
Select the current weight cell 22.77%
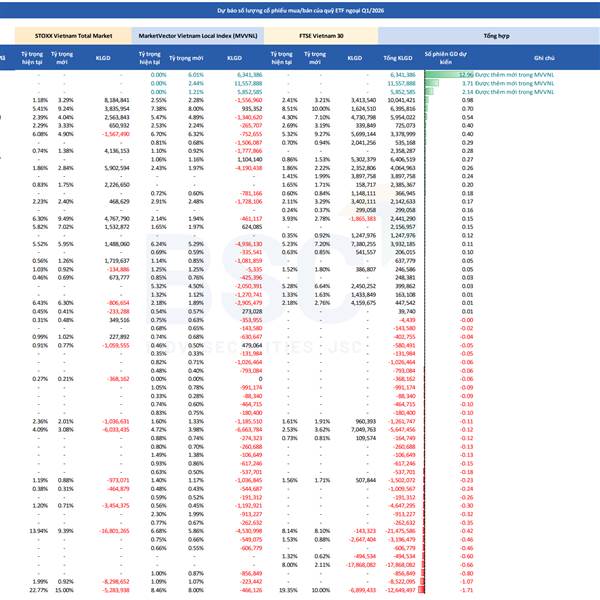point(39,590)
